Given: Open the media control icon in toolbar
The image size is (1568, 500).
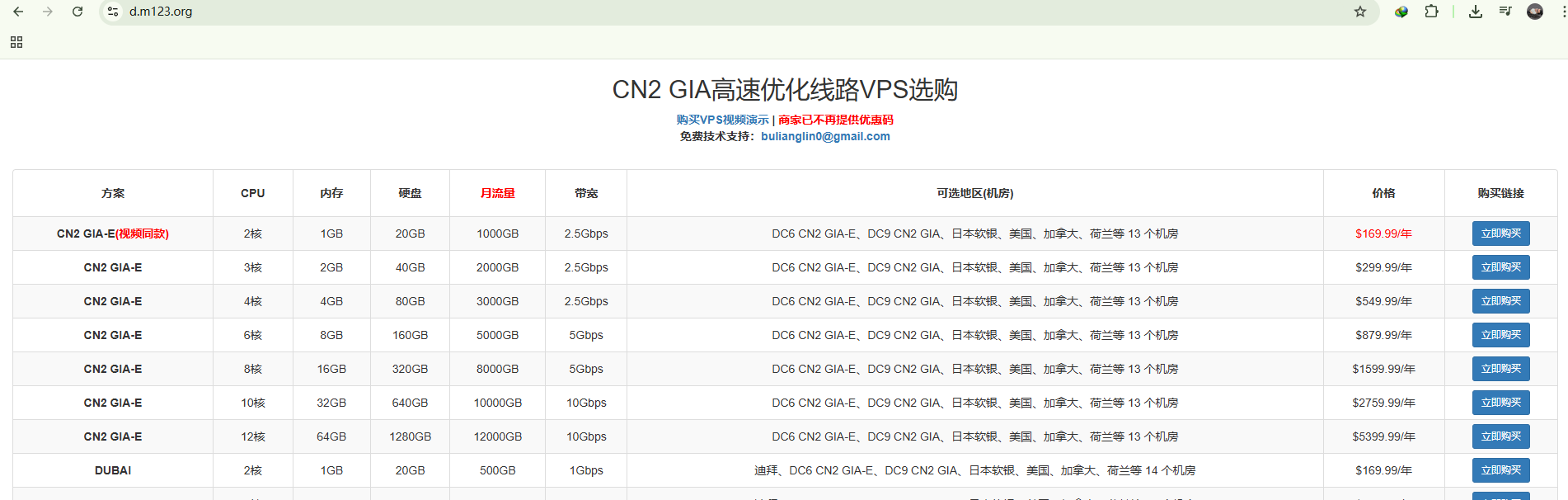Looking at the screenshot, I should (x=1505, y=12).
